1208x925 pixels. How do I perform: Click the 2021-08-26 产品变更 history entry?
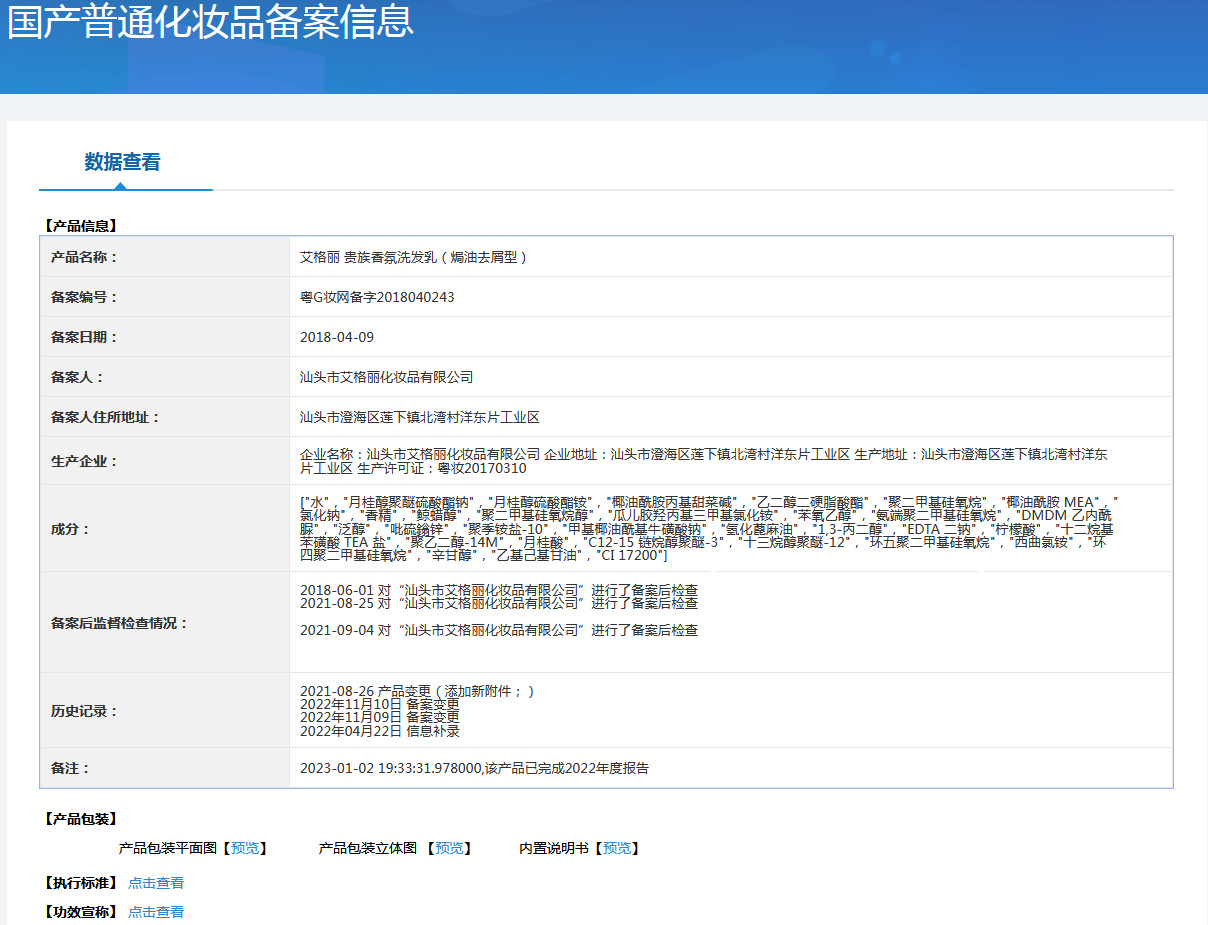point(417,691)
